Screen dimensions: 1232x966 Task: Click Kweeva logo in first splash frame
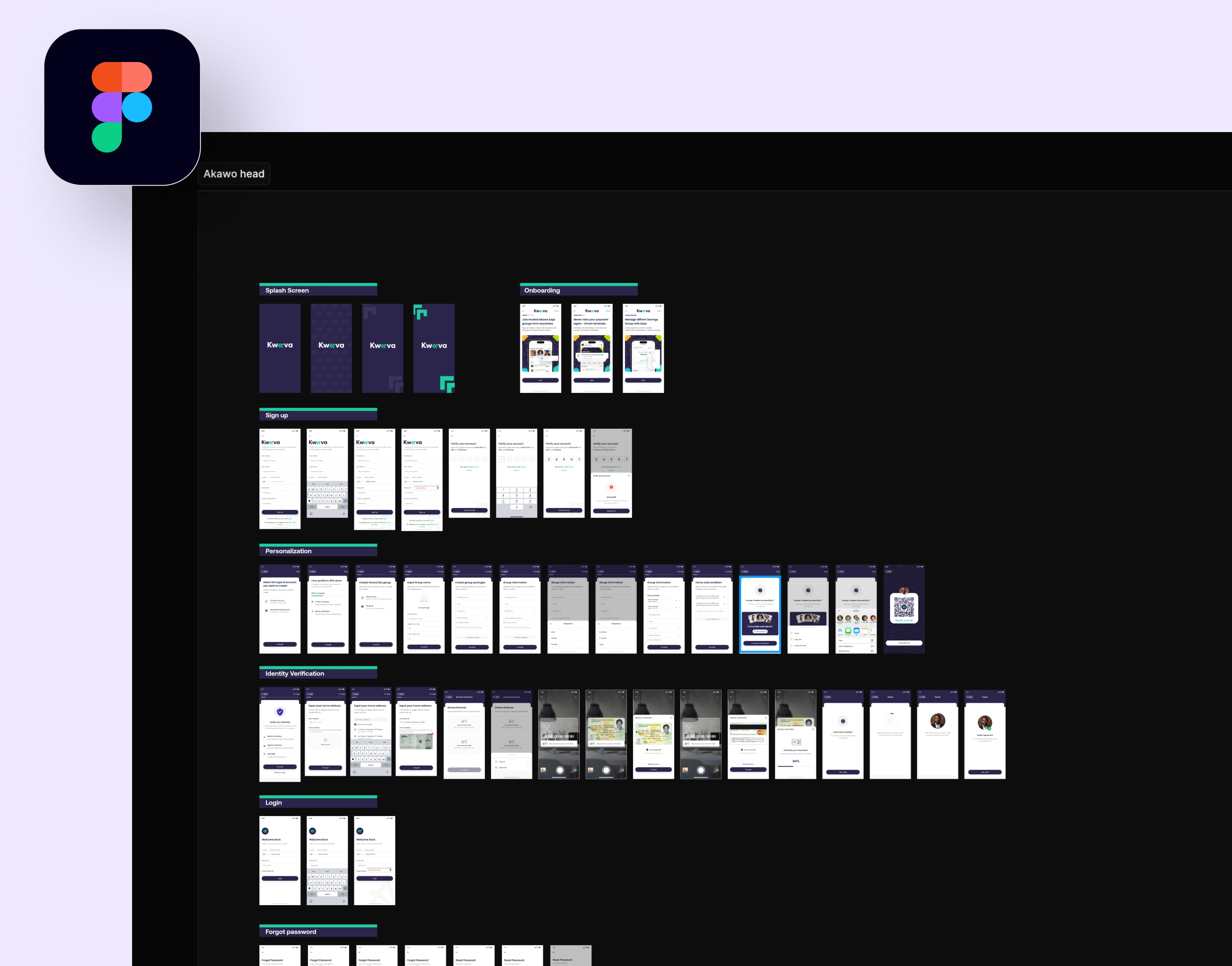(280, 345)
